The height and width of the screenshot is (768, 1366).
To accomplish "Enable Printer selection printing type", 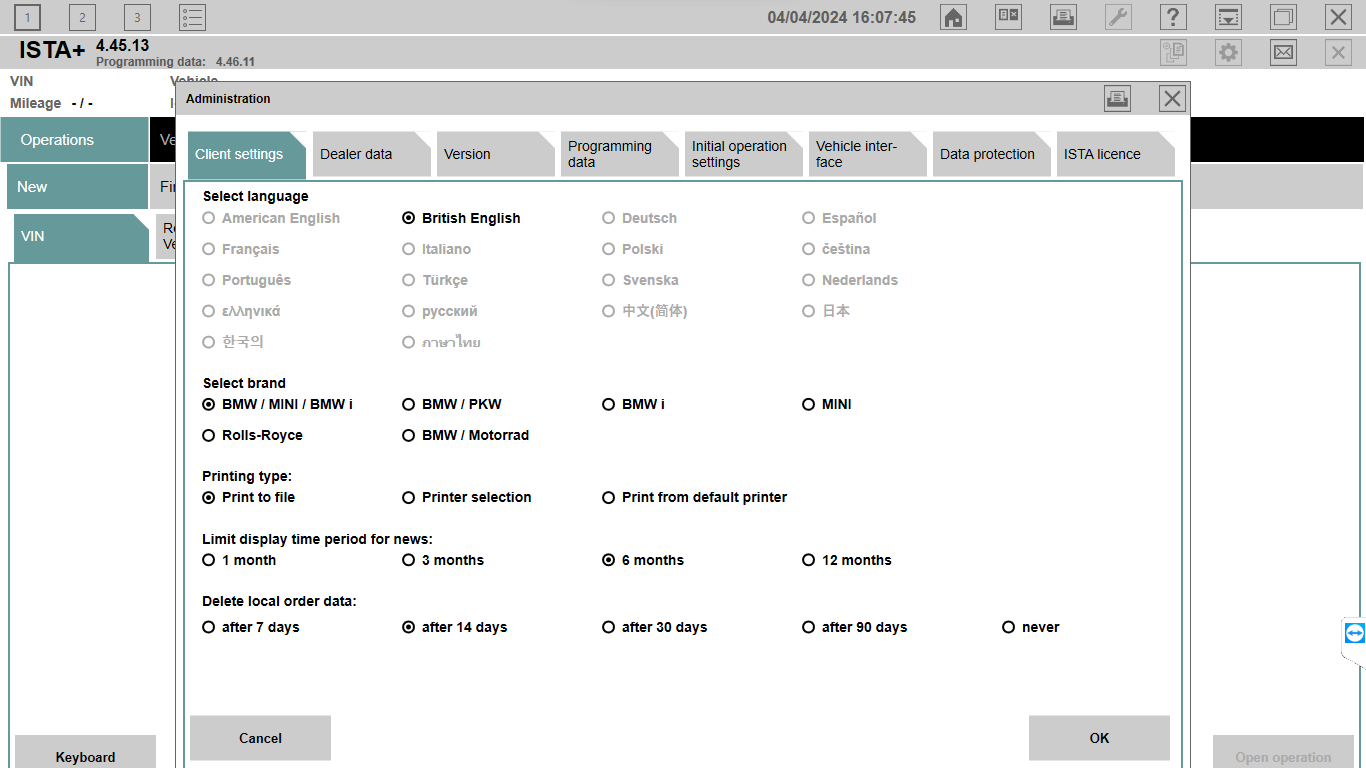I will click(408, 497).
